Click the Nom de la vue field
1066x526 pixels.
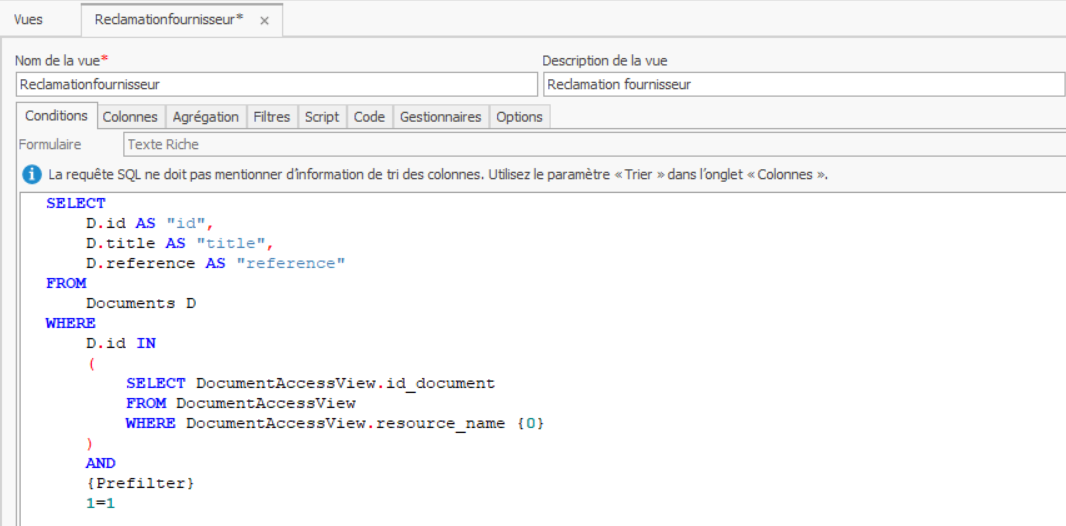(277, 84)
